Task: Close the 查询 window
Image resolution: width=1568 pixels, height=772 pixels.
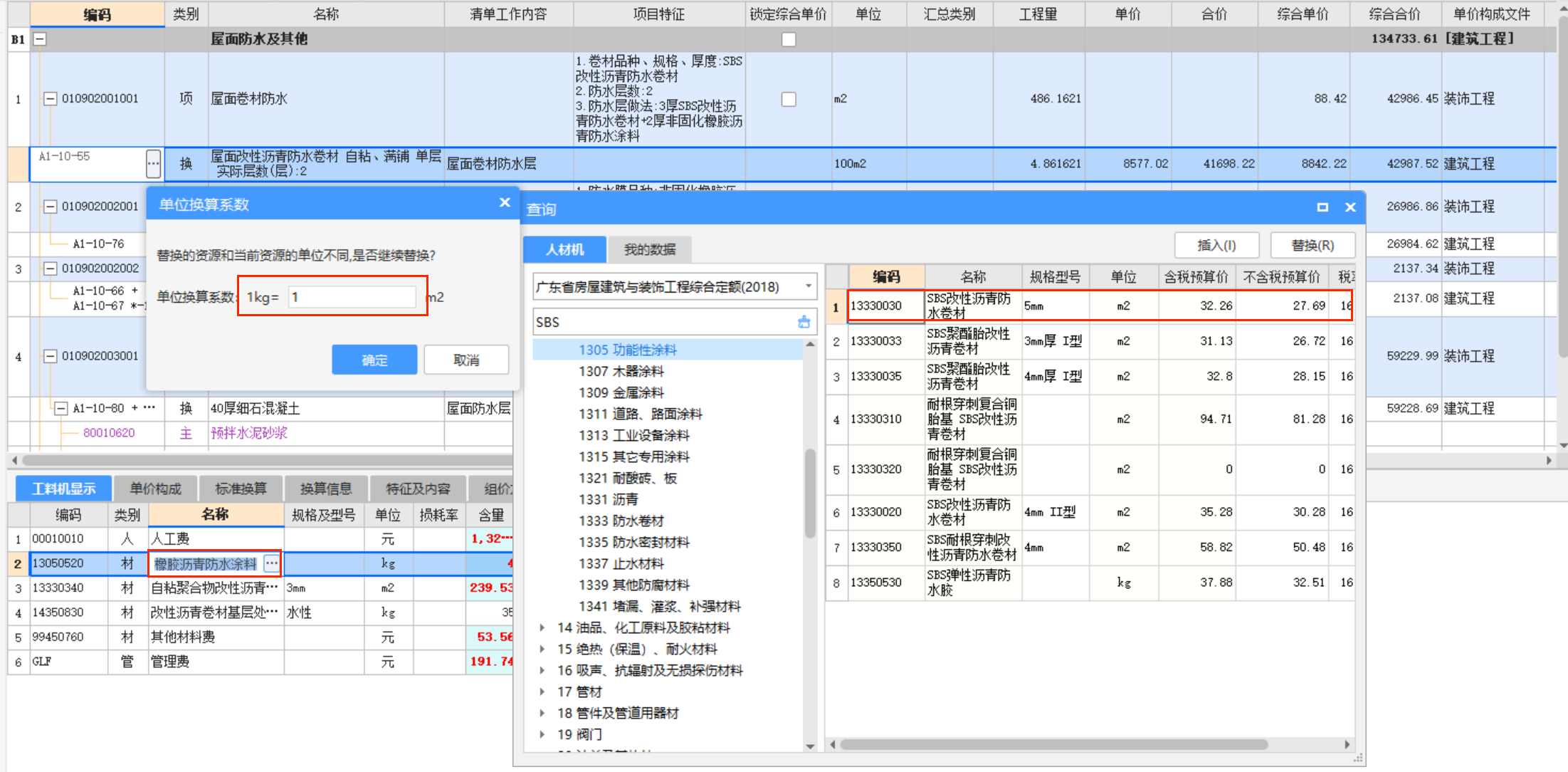Action: [x=1350, y=207]
